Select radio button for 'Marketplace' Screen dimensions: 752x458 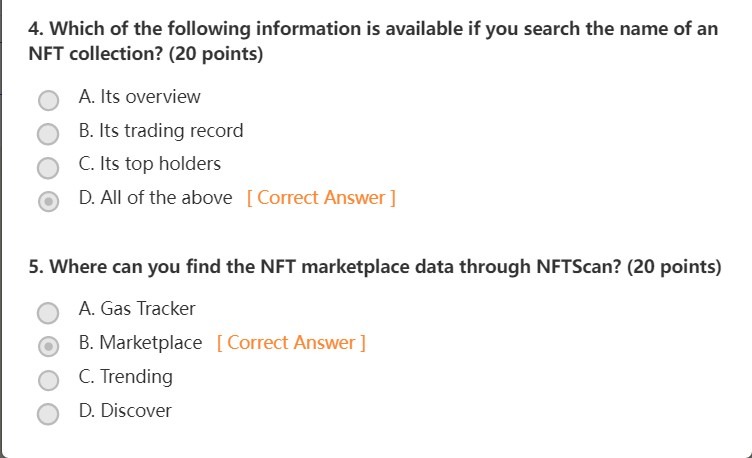[x=48, y=346]
